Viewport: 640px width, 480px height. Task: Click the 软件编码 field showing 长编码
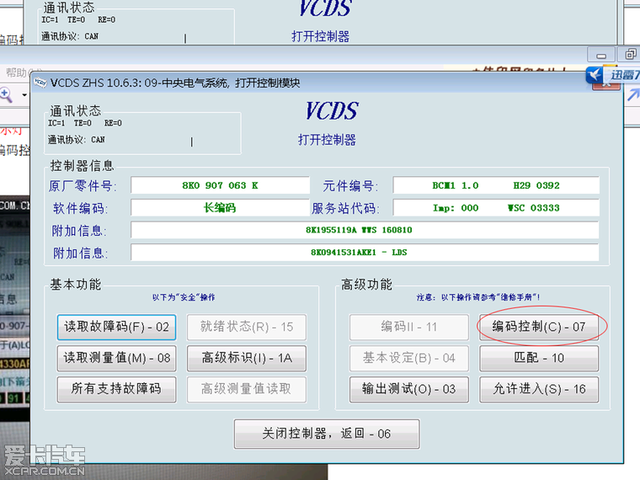pos(219,208)
